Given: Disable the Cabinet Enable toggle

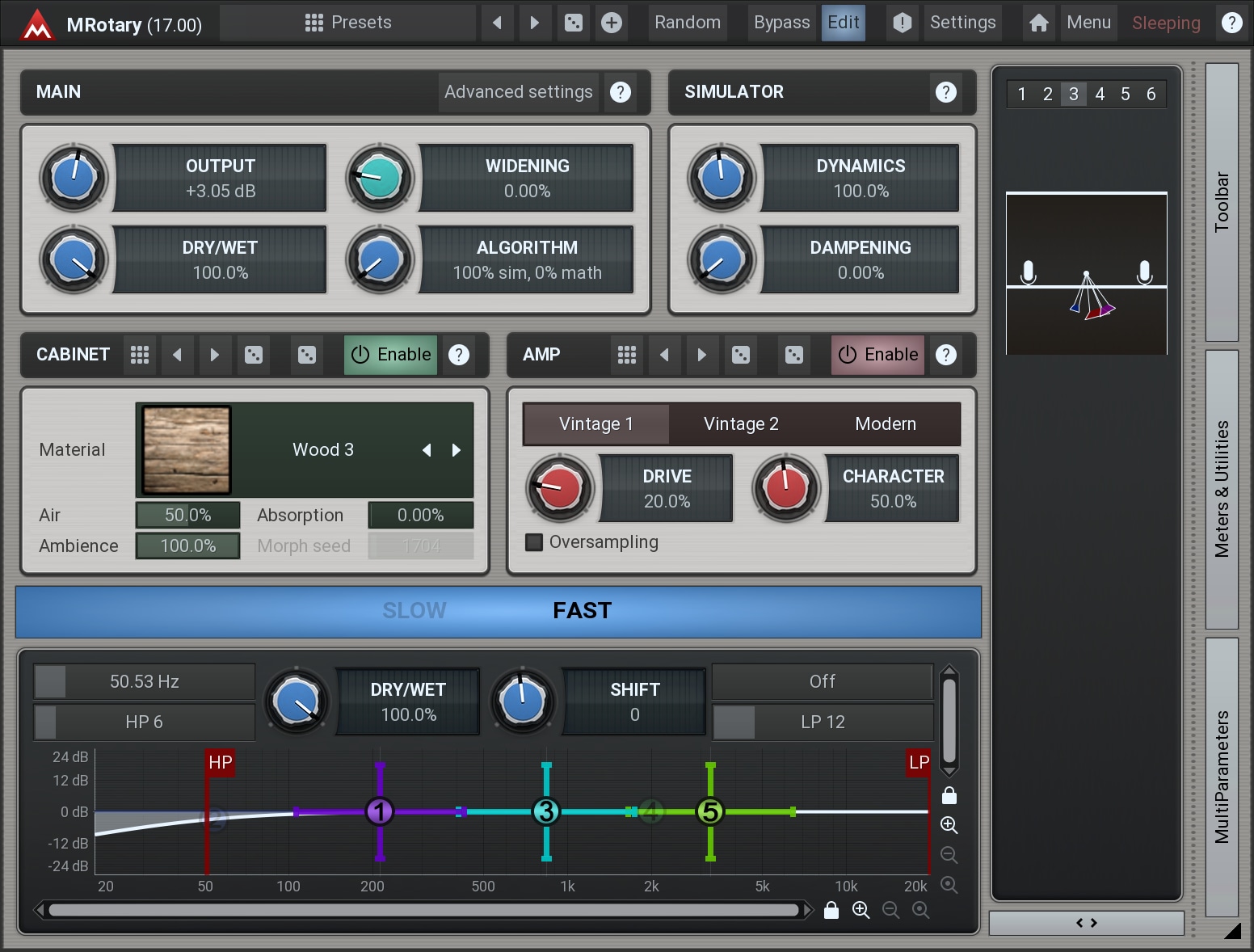Looking at the screenshot, I should pyautogui.click(x=391, y=355).
